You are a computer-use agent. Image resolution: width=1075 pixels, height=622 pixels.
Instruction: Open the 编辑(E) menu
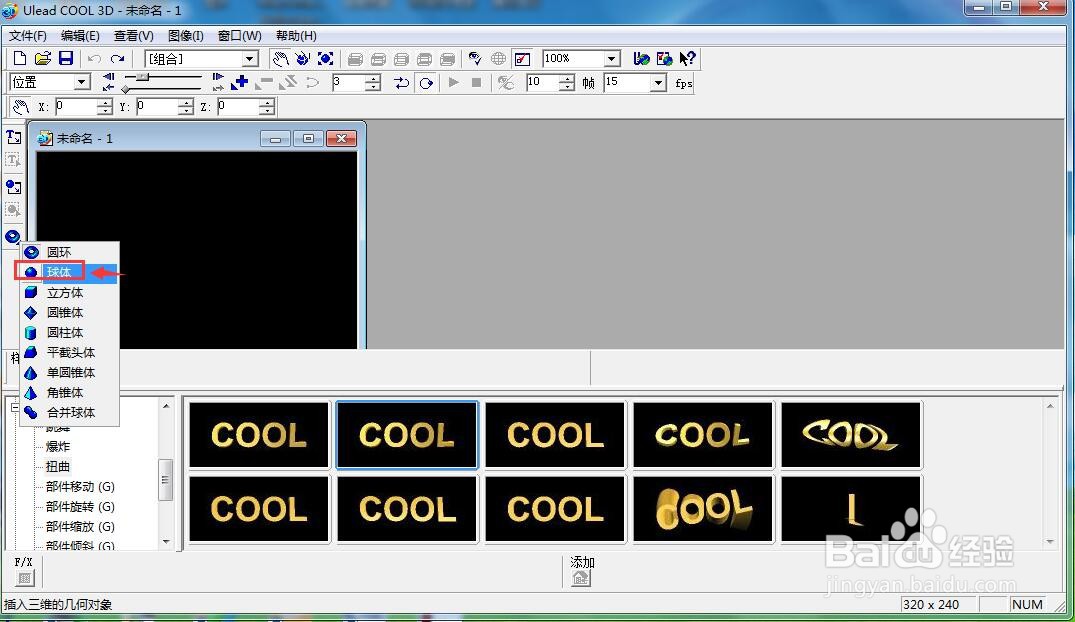click(x=80, y=36)
